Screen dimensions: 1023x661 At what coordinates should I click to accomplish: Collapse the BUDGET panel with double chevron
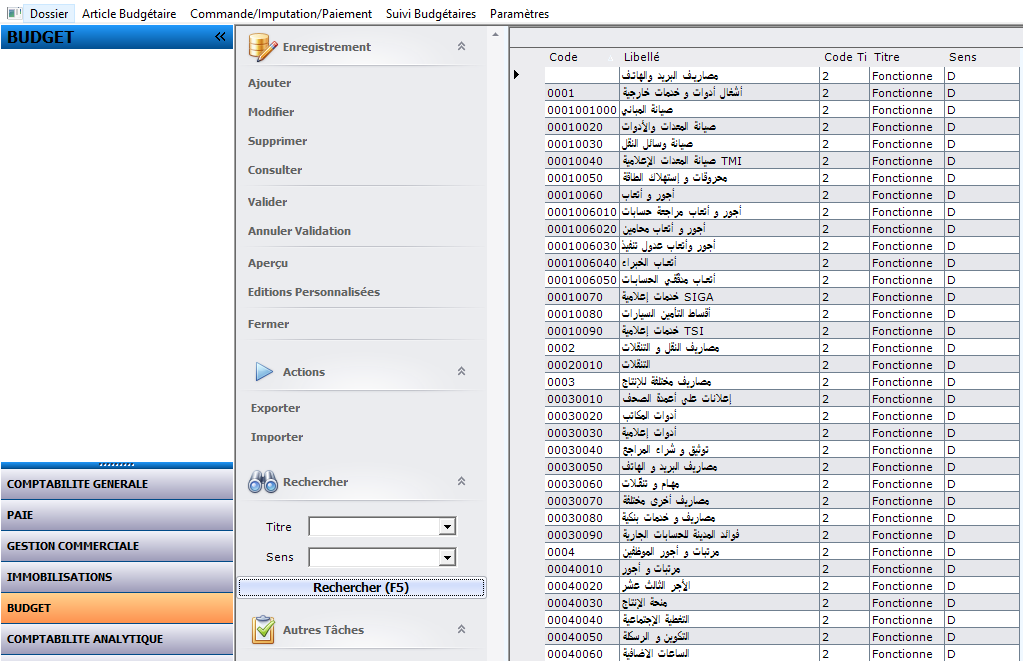click(220, 37)
